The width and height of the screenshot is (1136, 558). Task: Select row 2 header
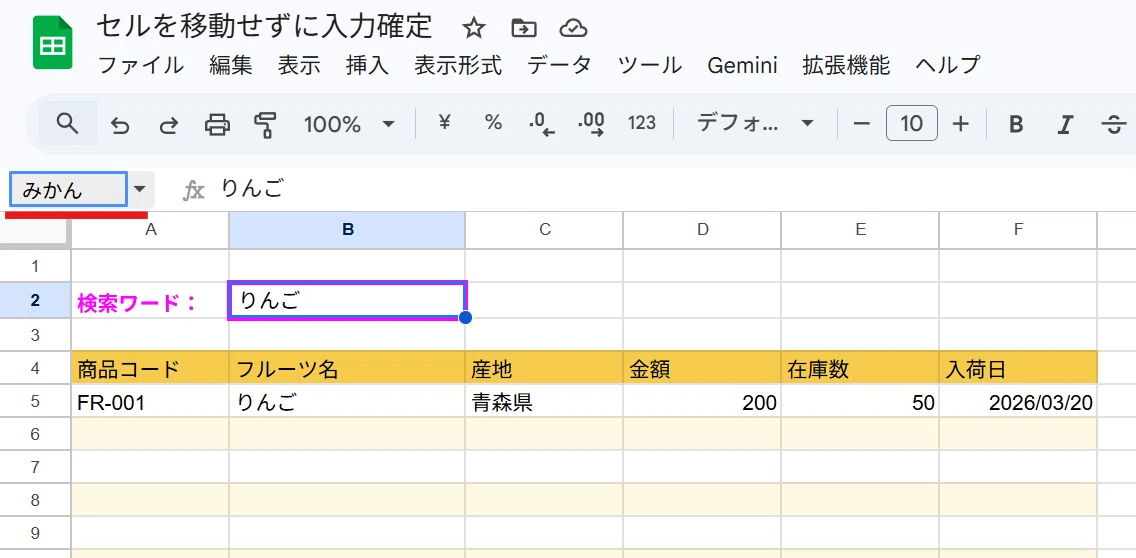[x=35, y=300]
